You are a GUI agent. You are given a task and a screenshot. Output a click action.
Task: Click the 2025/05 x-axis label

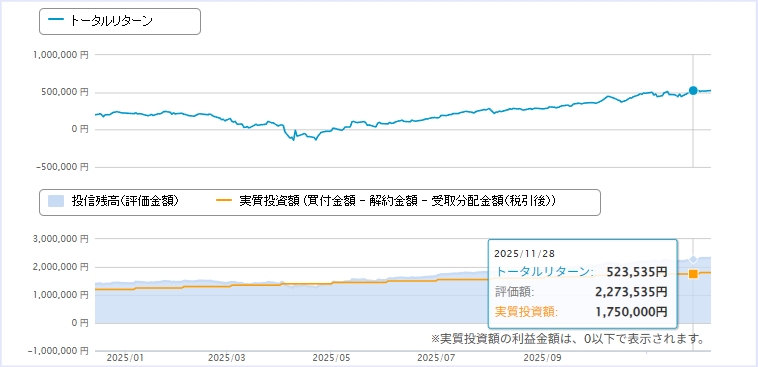[331, 359]
